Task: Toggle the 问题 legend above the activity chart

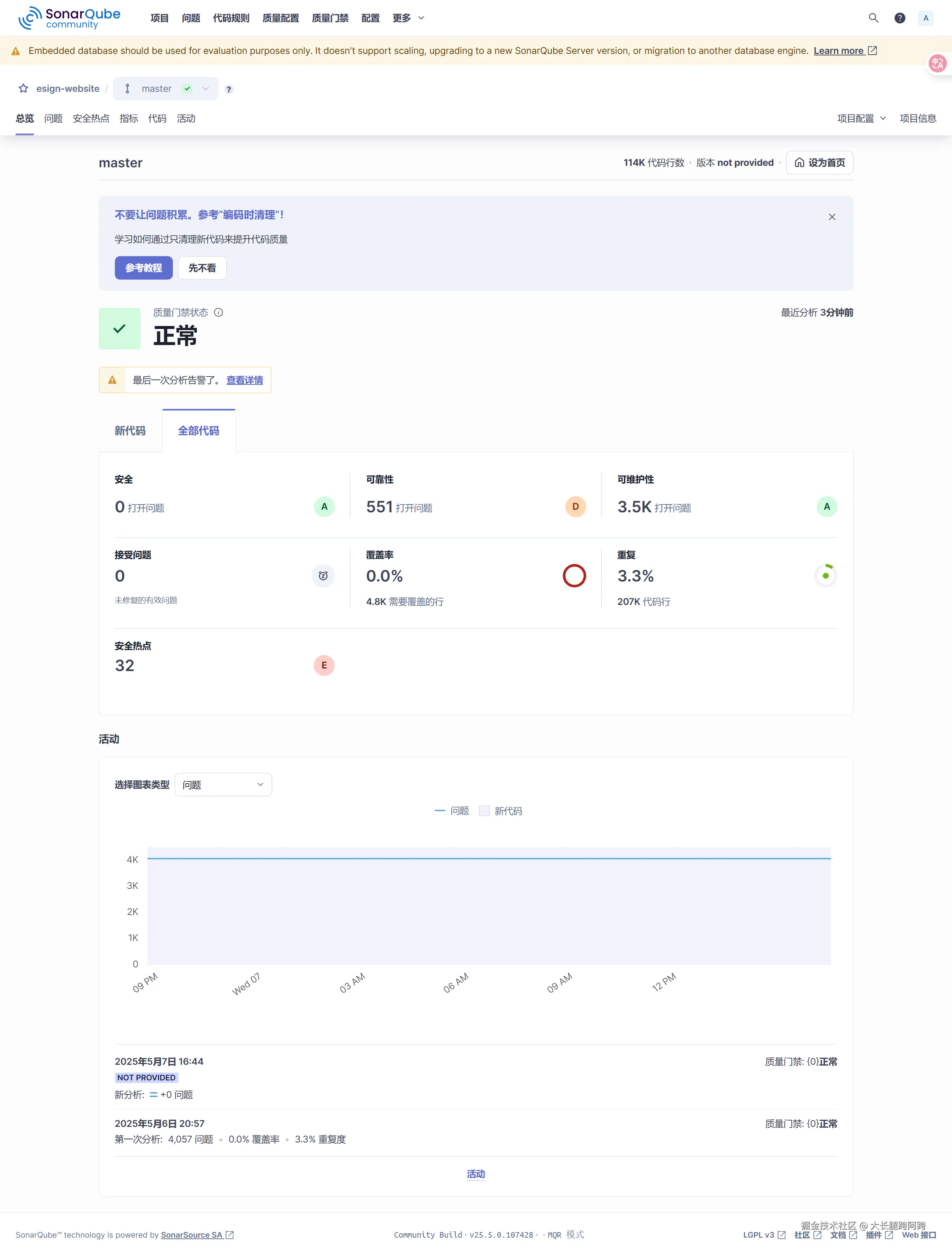Action: tap(452, 811)
